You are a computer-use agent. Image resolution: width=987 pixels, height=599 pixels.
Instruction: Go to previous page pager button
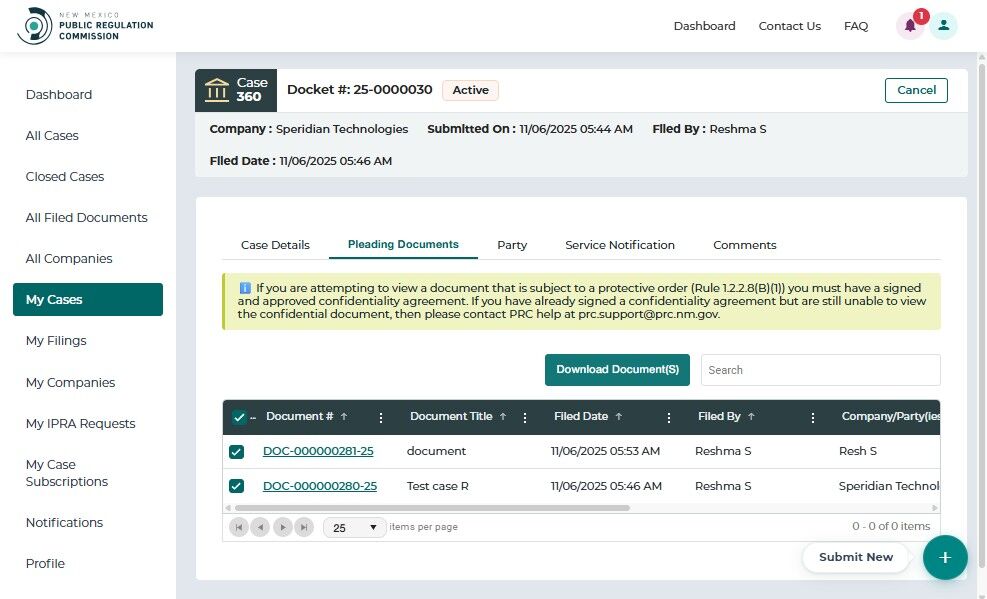coord(260,527)
